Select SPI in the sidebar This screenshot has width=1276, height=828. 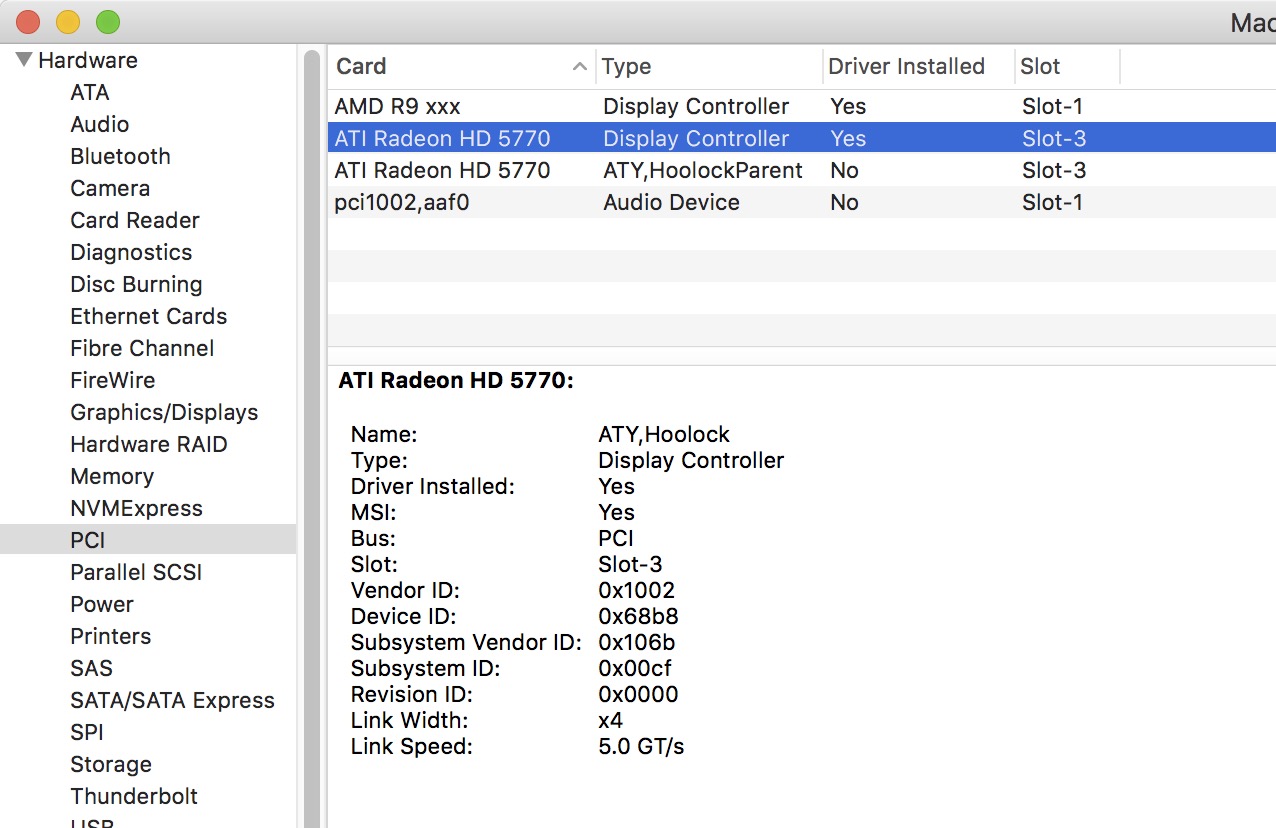coord(87,732)
